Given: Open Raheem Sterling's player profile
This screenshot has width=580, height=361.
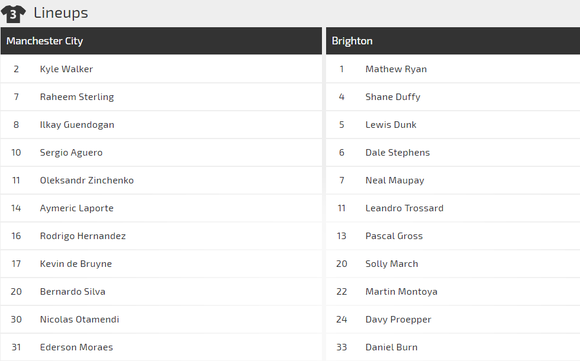Looking at the screenshot, I should tap(77, 97).
